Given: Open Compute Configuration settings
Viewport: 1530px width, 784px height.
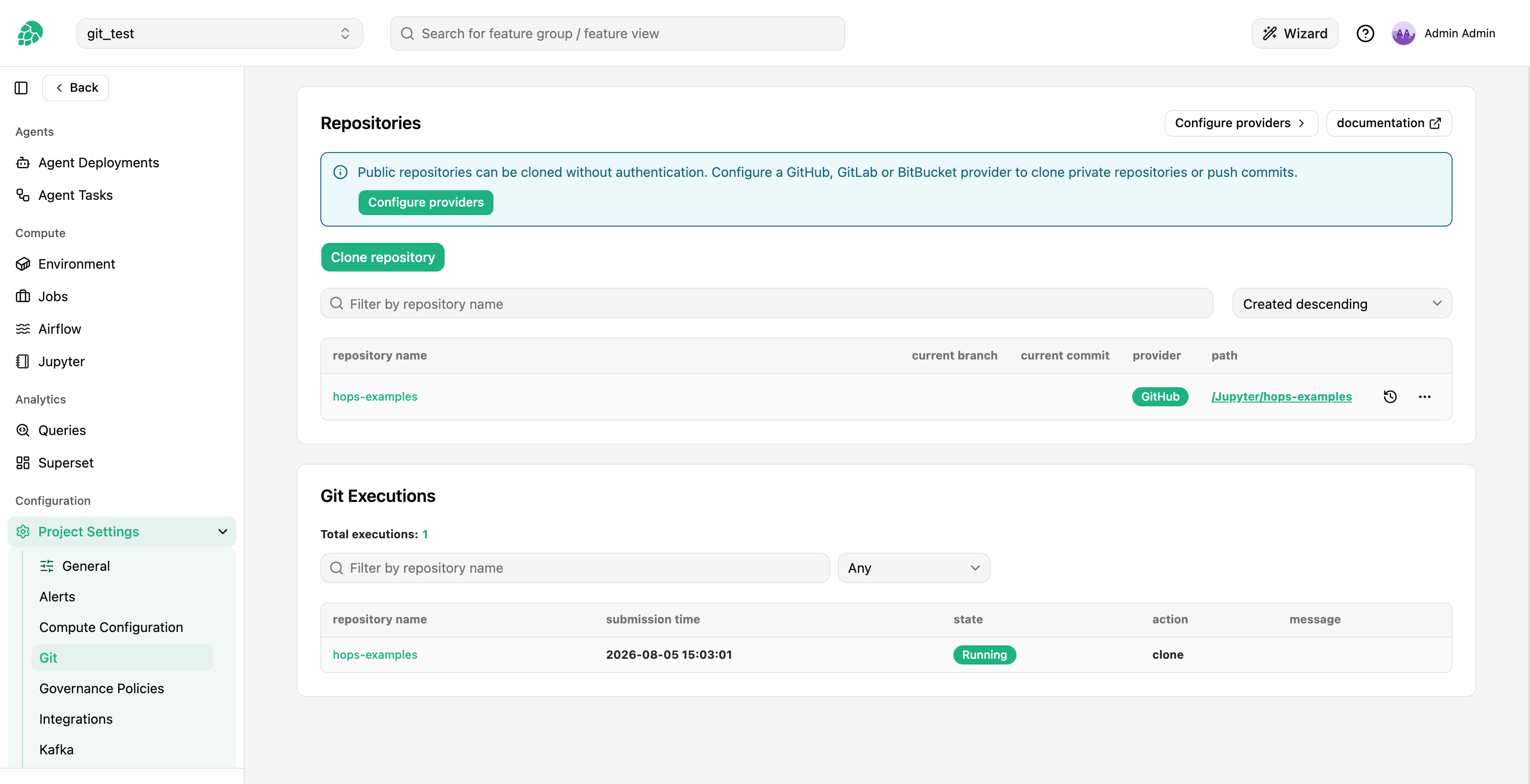Looking at the screenshot, I should tap(111, 627).
